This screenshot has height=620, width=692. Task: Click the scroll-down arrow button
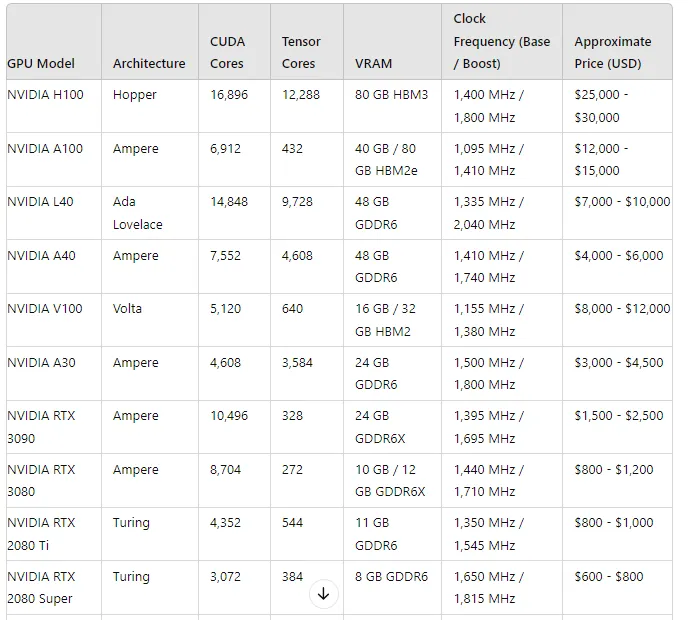click(323, 593)
